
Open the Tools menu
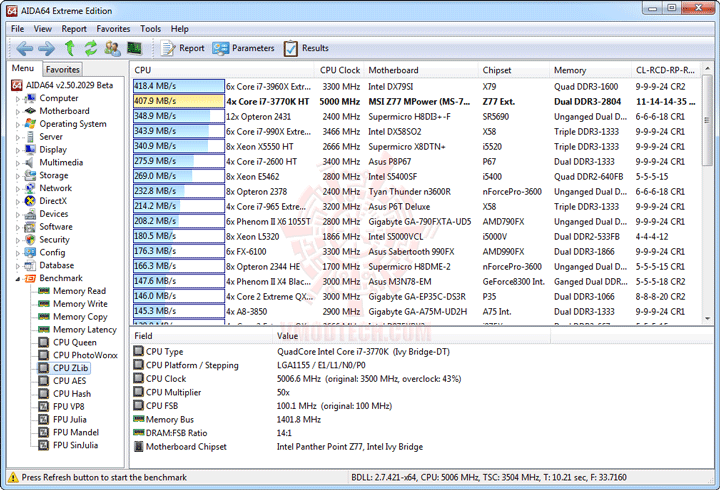151,28
